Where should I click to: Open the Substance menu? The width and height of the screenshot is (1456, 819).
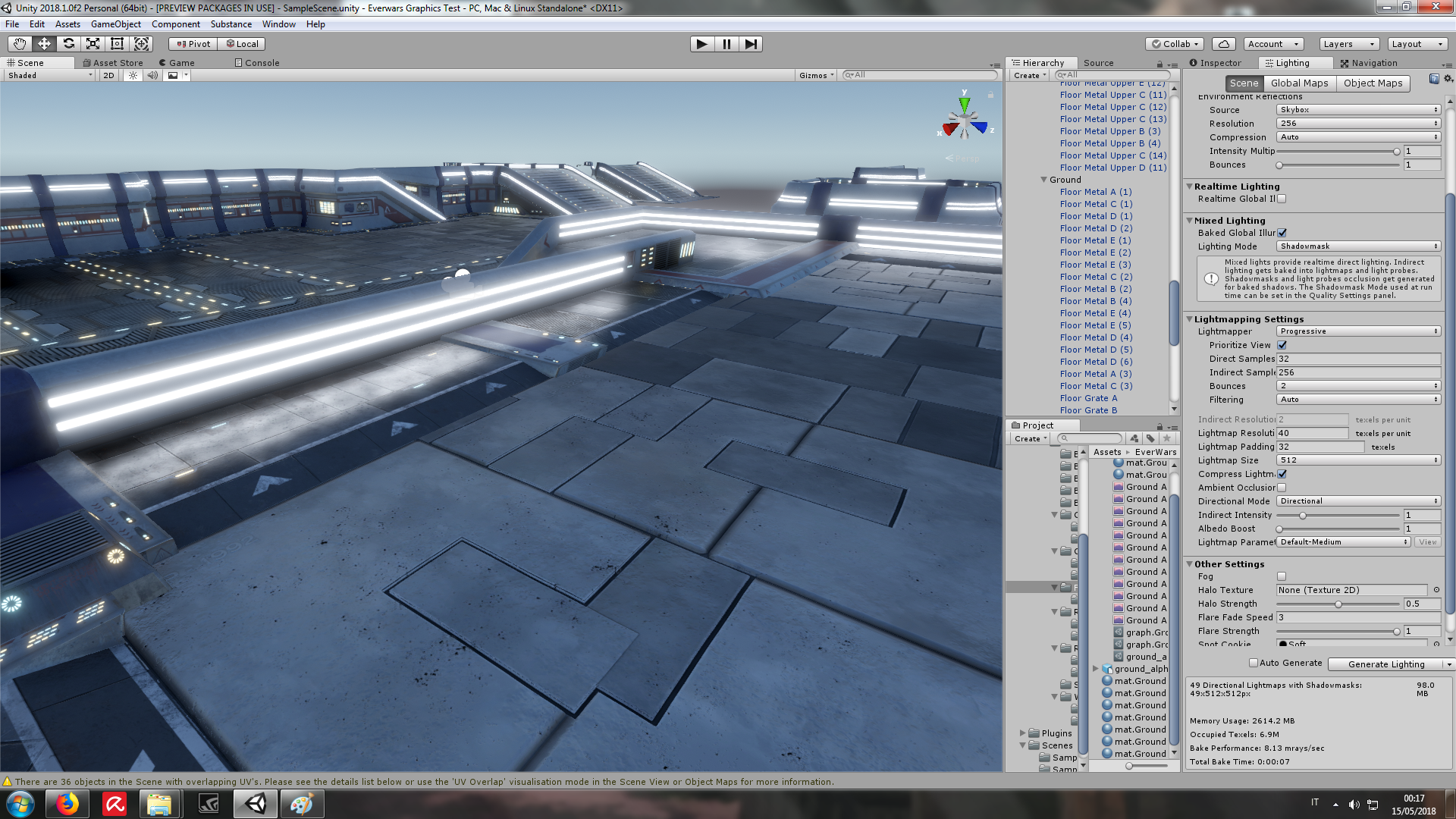click(x=231, y=24)
